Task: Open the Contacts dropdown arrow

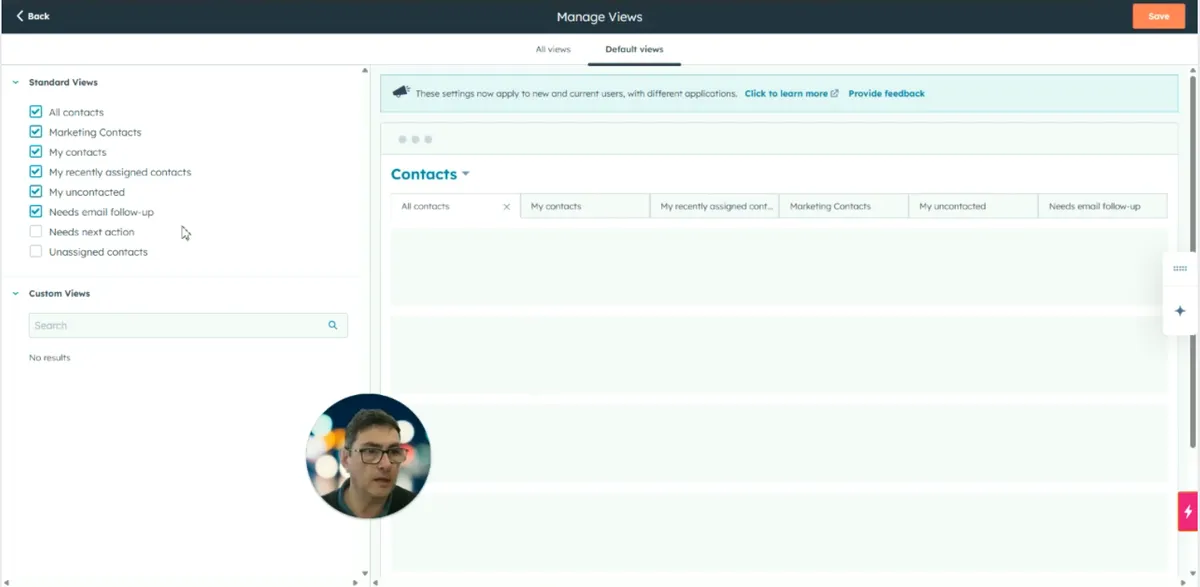Action: click(466, 175)
